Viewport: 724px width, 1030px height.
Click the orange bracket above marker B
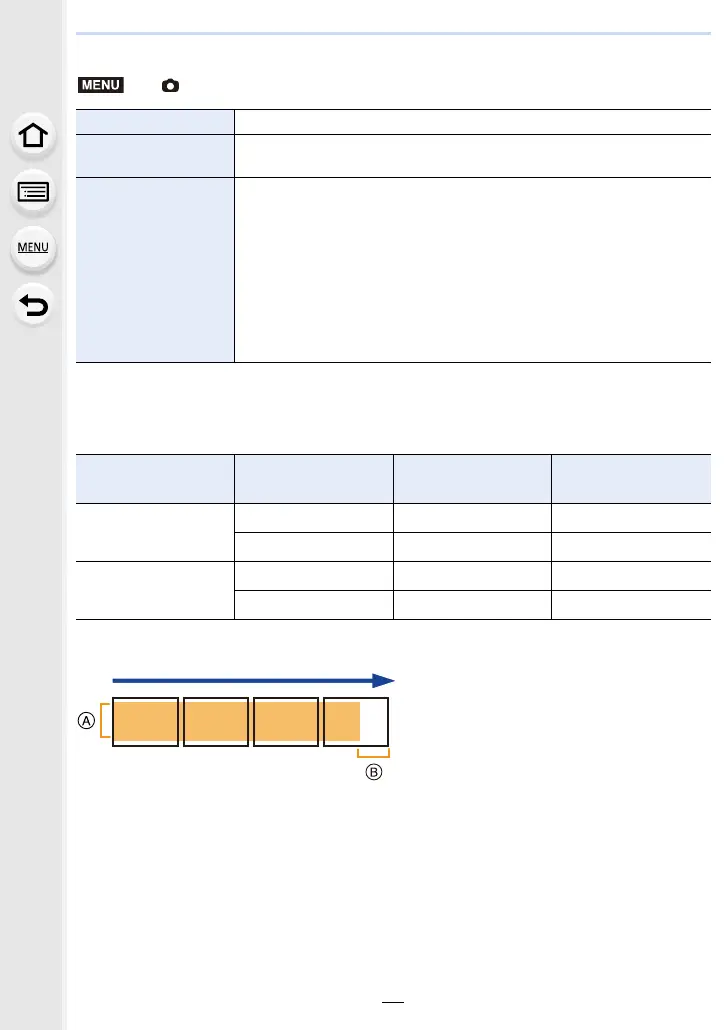point(373,753)
